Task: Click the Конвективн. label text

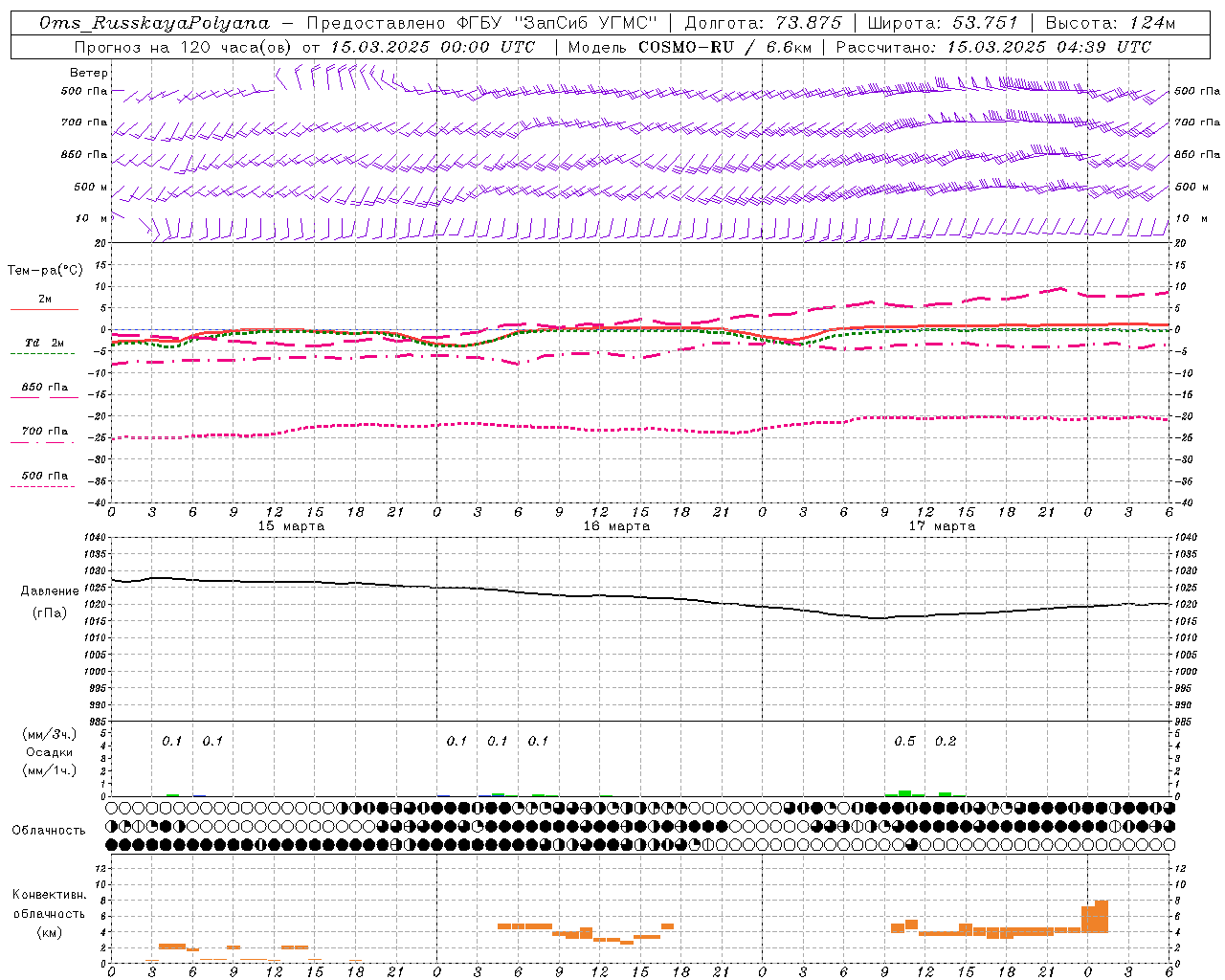Action: 50,895
